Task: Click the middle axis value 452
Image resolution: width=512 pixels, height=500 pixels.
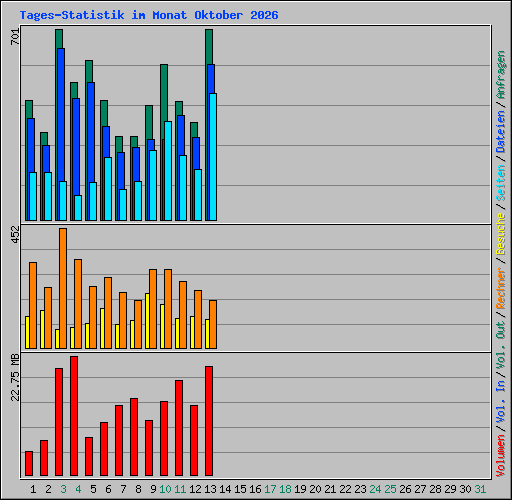Action: tap(15, 235)
